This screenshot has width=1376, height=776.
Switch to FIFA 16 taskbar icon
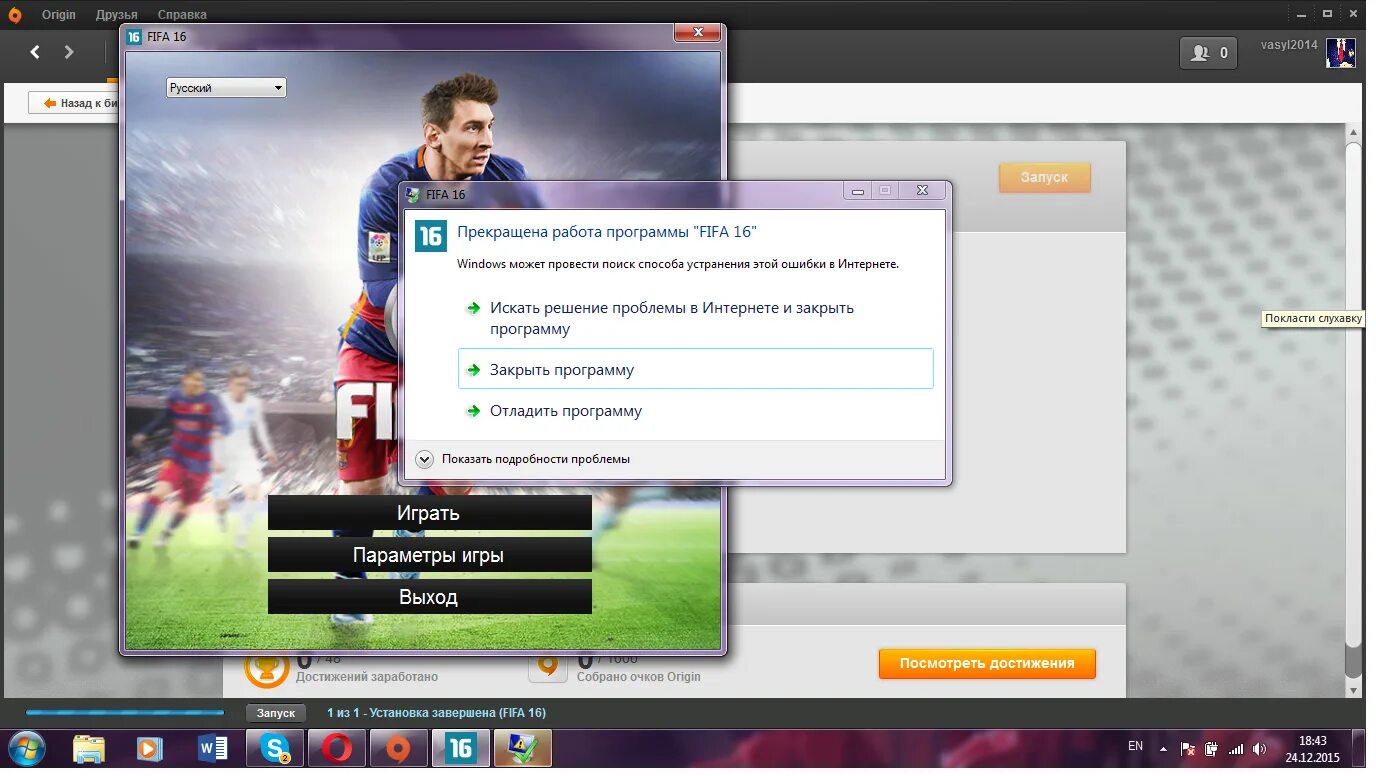coord(461,749)
